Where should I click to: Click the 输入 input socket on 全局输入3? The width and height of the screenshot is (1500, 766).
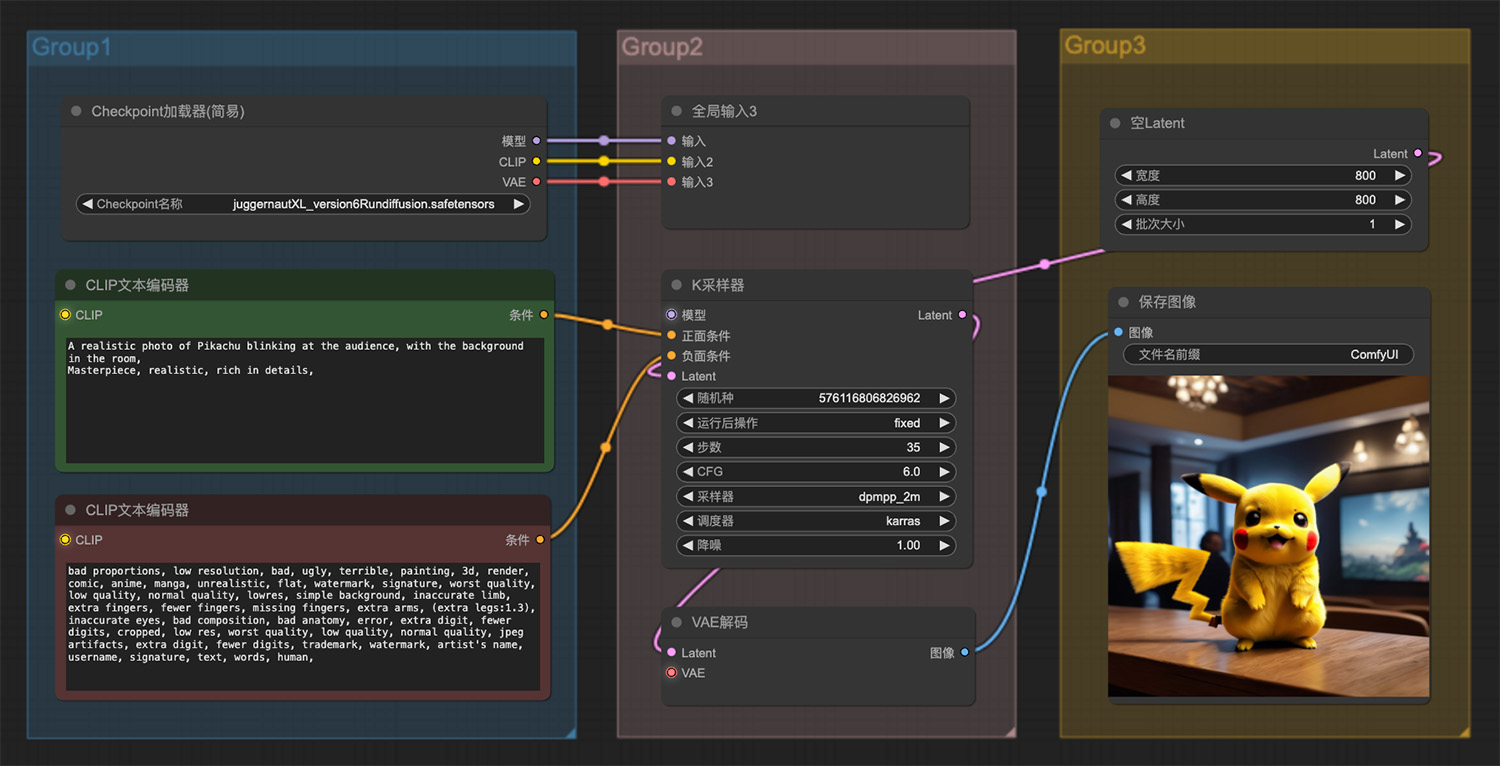[x=671, y=141]
